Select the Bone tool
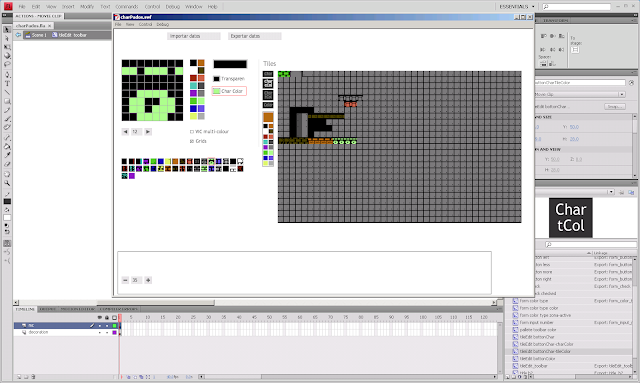The height and width of the screenshot is (383, 640). pyautogui.click(x=7, y=138)
